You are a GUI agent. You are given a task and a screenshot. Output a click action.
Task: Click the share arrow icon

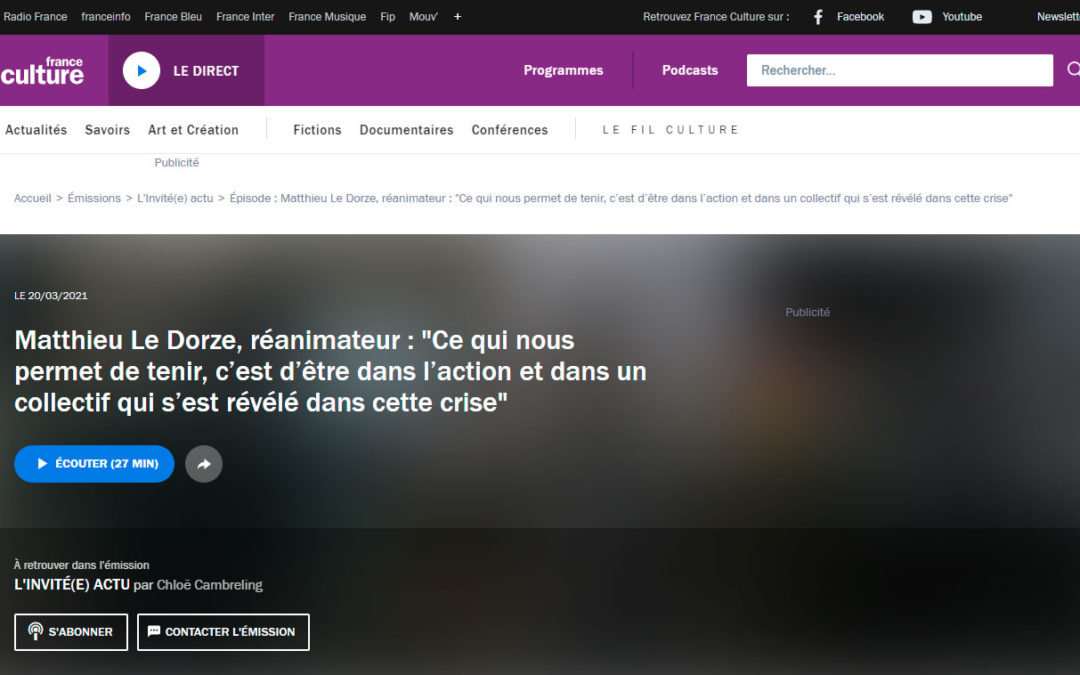204,464
